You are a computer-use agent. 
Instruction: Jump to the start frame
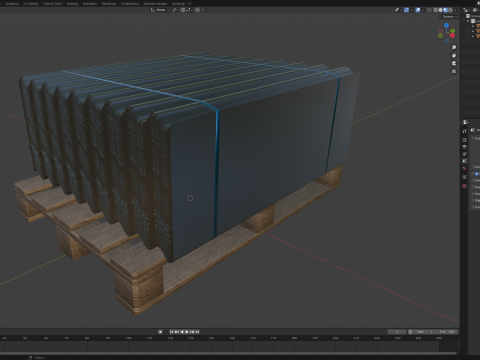point(172,332)
